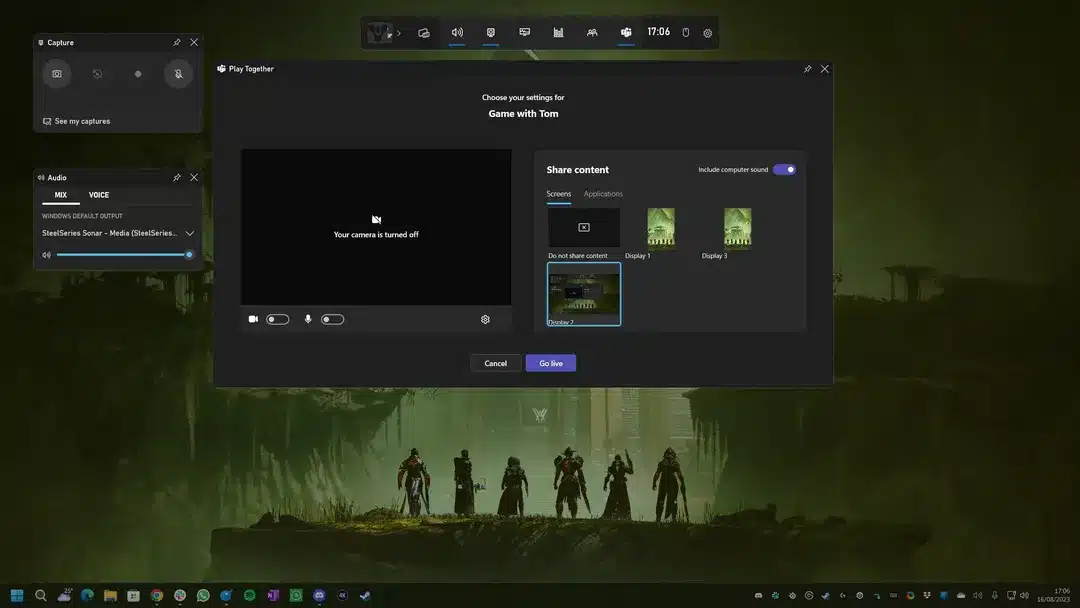Enable the microphone toggle switch

tap(333, 319)
